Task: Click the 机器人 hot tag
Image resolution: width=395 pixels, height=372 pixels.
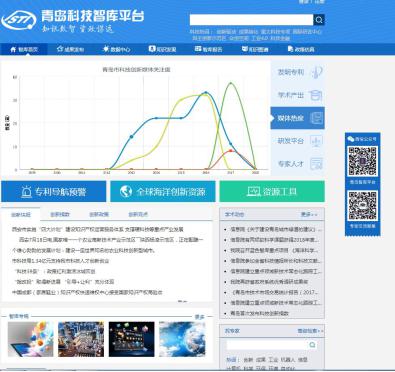Action: click(288, 360)
